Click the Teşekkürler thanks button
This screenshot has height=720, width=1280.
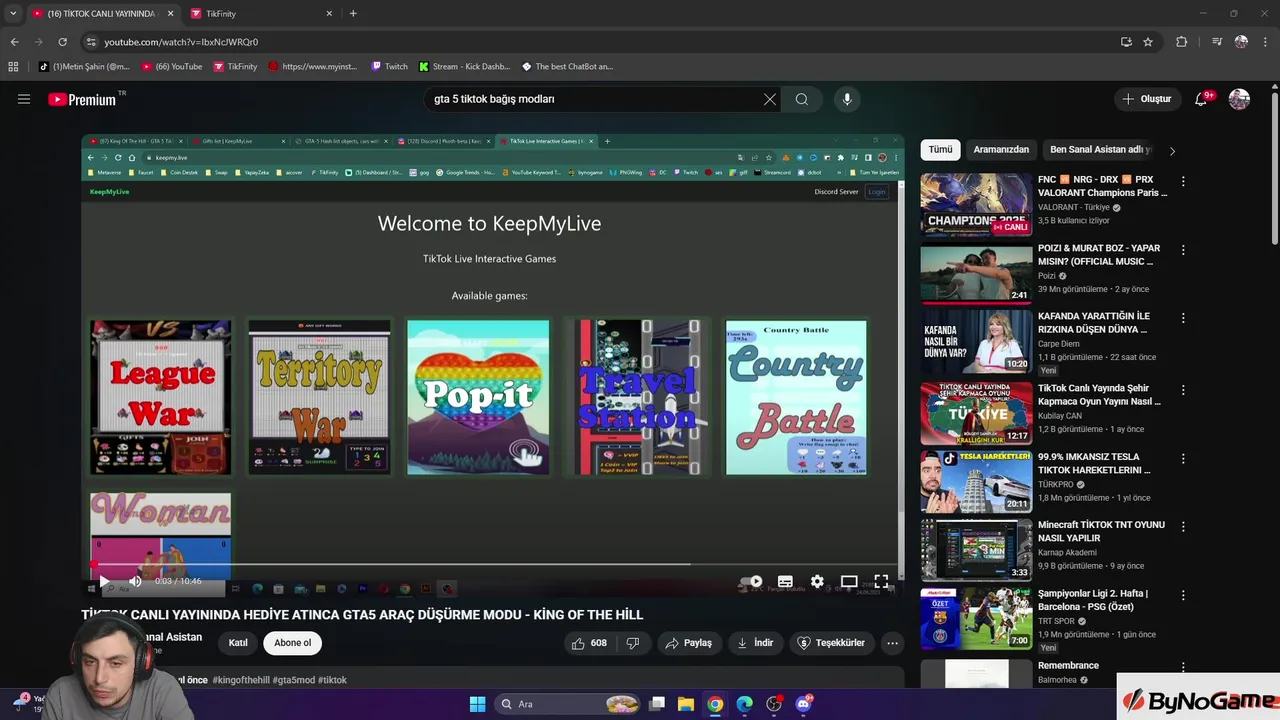[831, 643]
